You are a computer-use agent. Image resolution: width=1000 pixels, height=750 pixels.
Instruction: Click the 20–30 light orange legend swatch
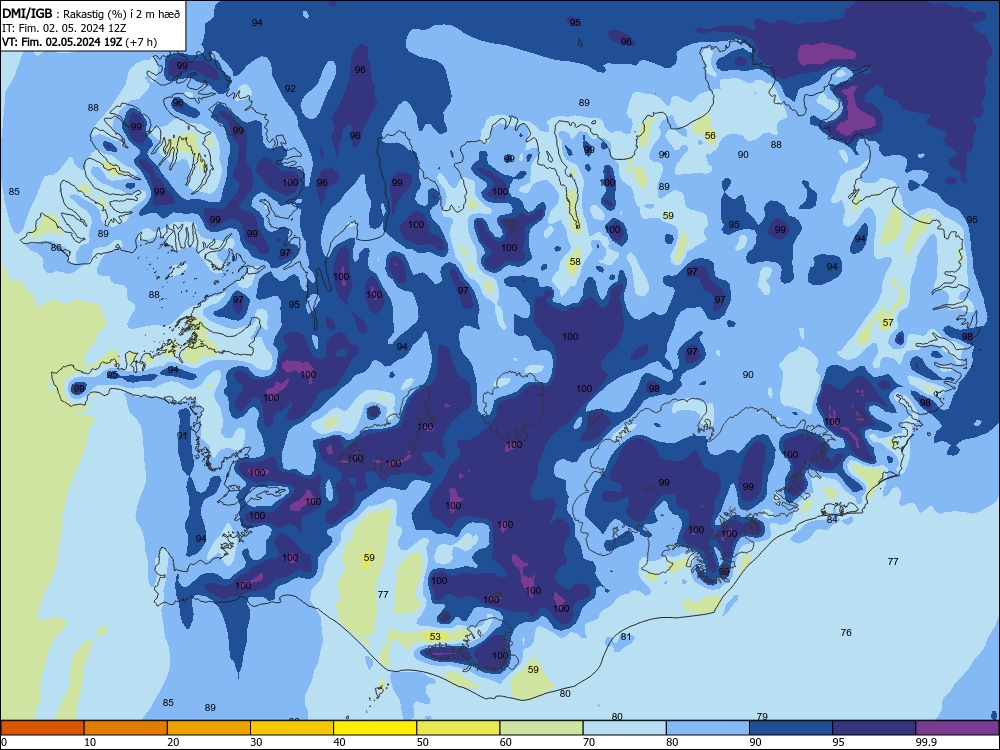coord(209,728)
